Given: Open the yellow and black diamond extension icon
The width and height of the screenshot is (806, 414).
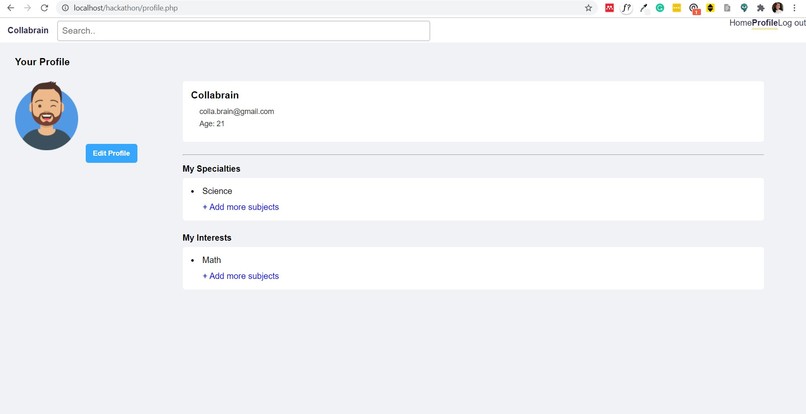Looking at the screenshot, I should pos(710,8).
